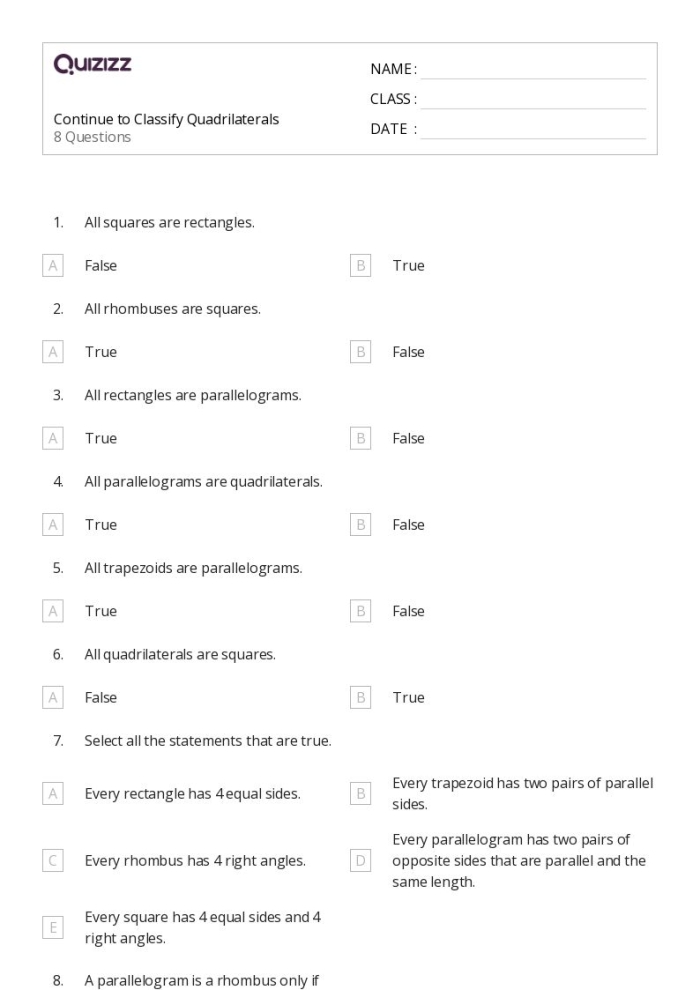Viewport: 700px width, 990px height.
Task: Check box C: rhombus has 4 right angles
Action: point(53,861)
